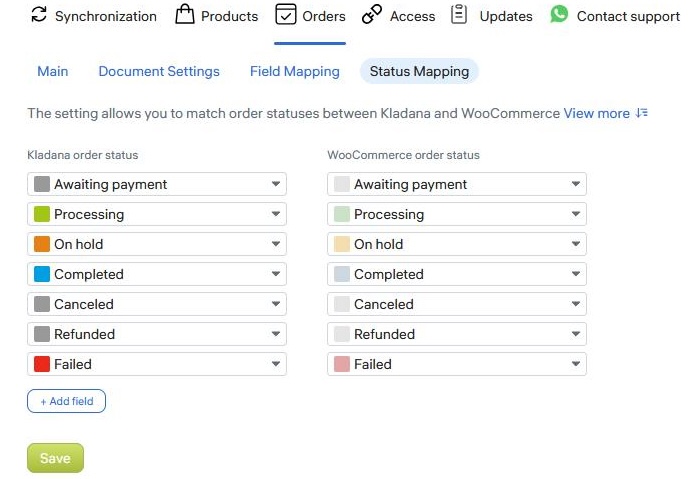Save the status mapping settings
Screen dimensions: 691x479
tap(56, 458)
